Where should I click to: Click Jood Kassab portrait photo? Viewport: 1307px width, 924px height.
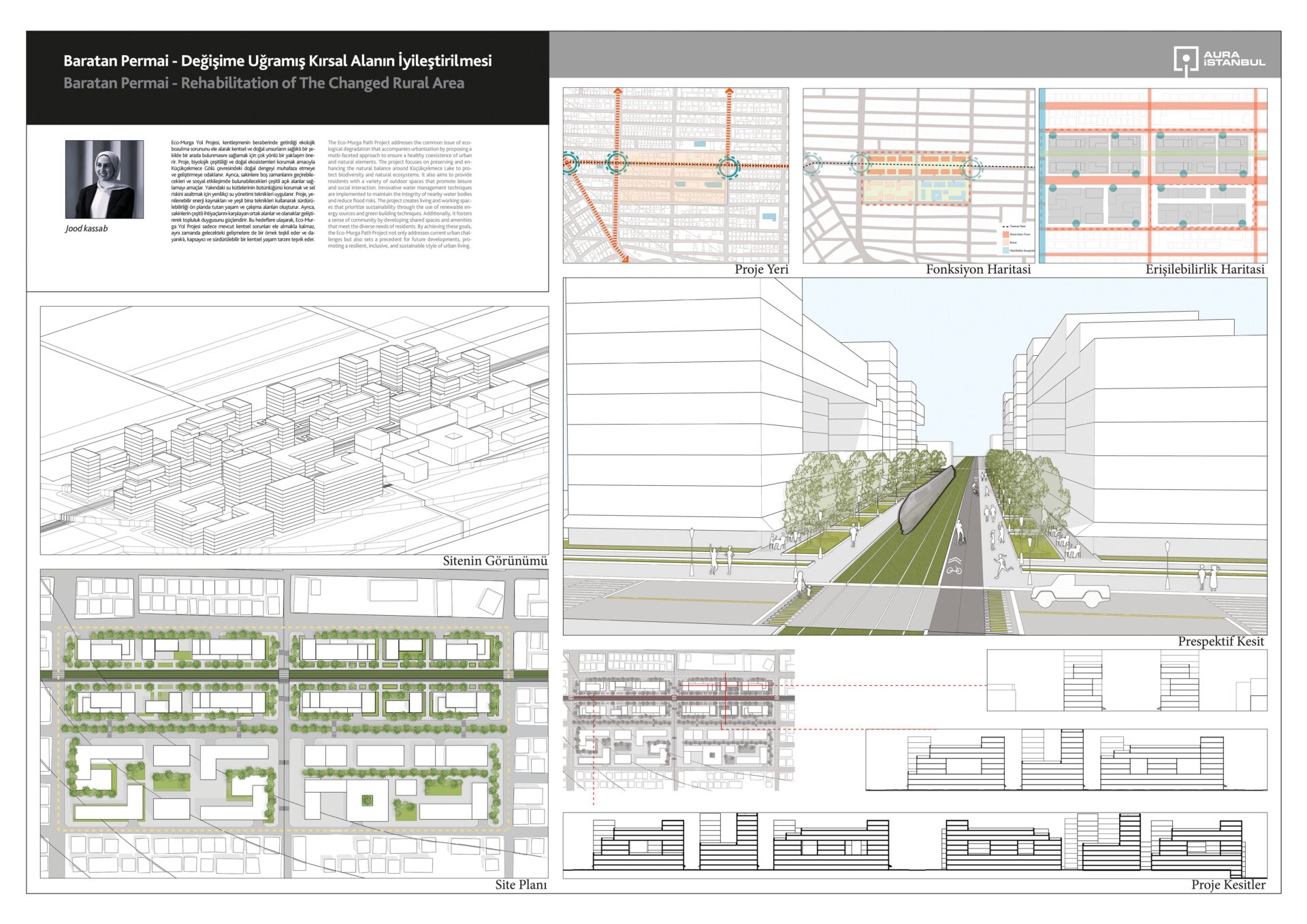point(104,179)
